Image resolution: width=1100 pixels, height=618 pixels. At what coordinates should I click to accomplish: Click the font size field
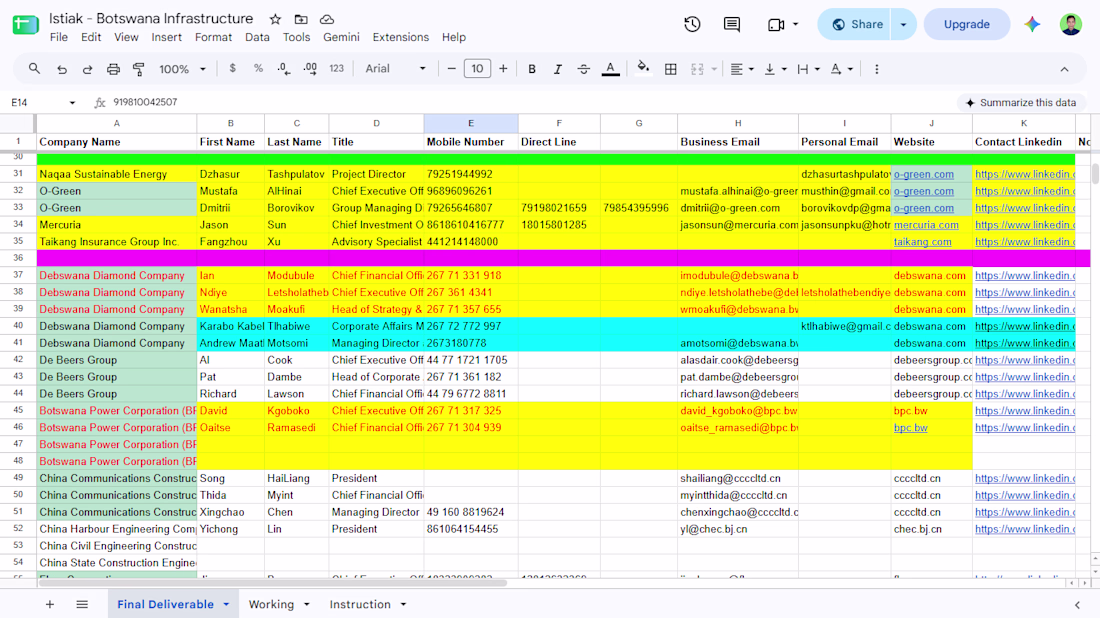pos(477,69)
